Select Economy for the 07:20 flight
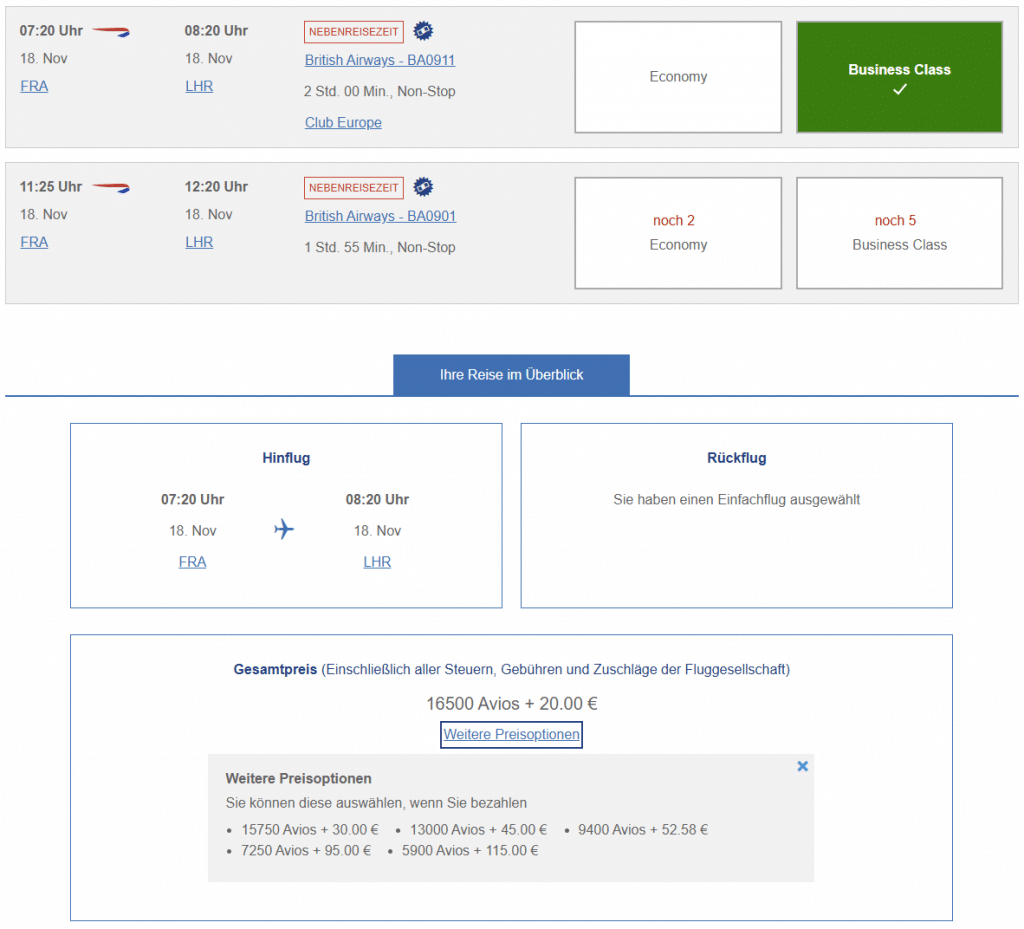Screen dimensions: 1024x929 pos(678,77)
